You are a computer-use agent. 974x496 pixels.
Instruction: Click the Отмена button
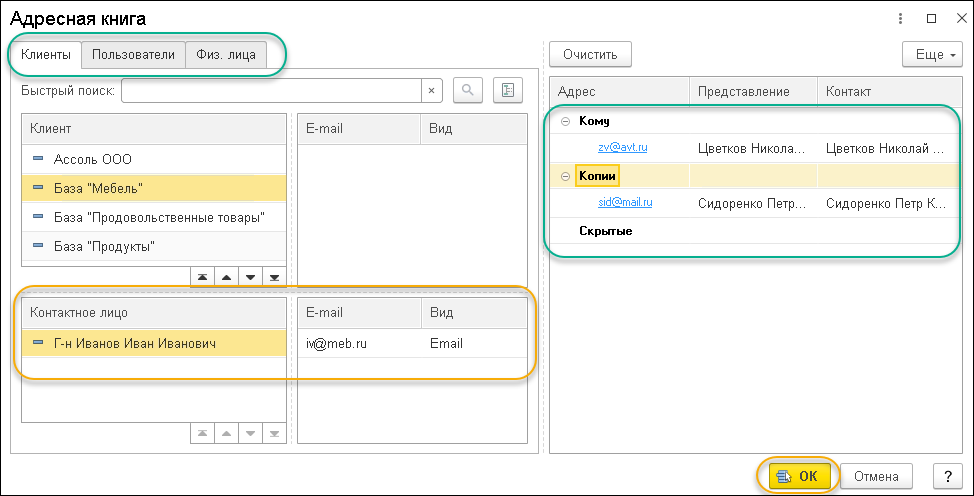877,477
